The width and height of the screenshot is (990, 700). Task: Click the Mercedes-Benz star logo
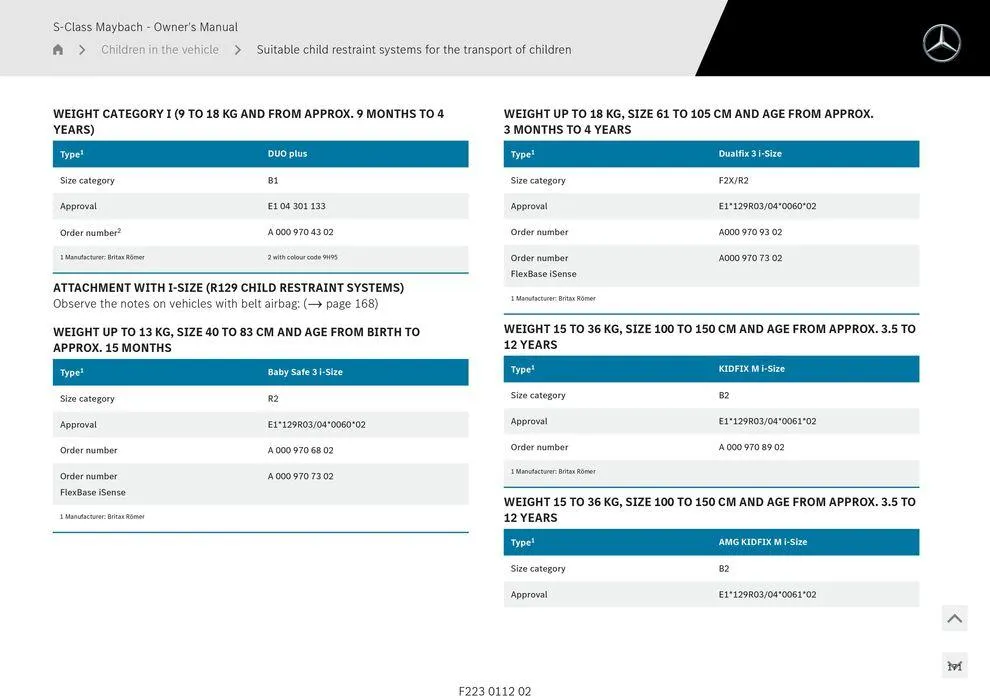click(941, 42)
